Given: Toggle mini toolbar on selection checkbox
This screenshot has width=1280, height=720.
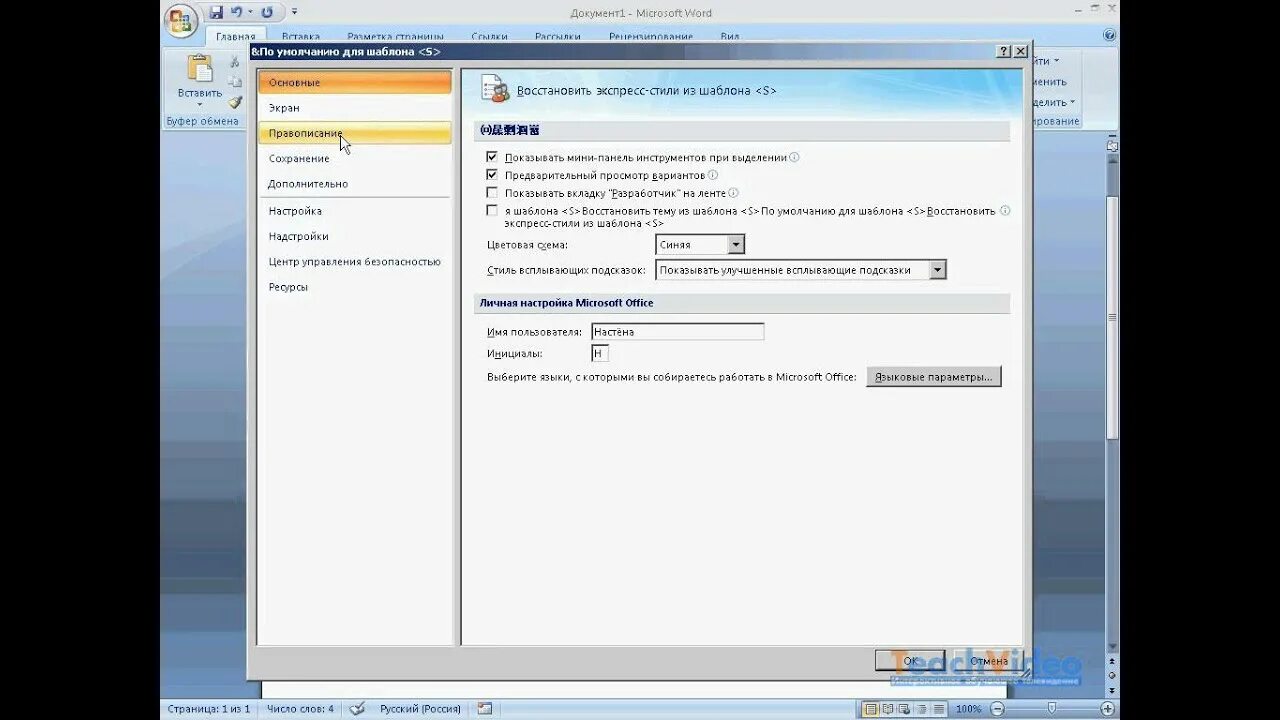Looking at the screenshot, I should [491, 157].
